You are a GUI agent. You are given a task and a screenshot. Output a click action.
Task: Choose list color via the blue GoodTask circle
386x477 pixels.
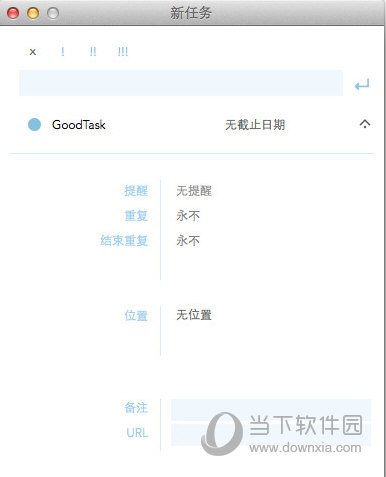pos(34,125)
